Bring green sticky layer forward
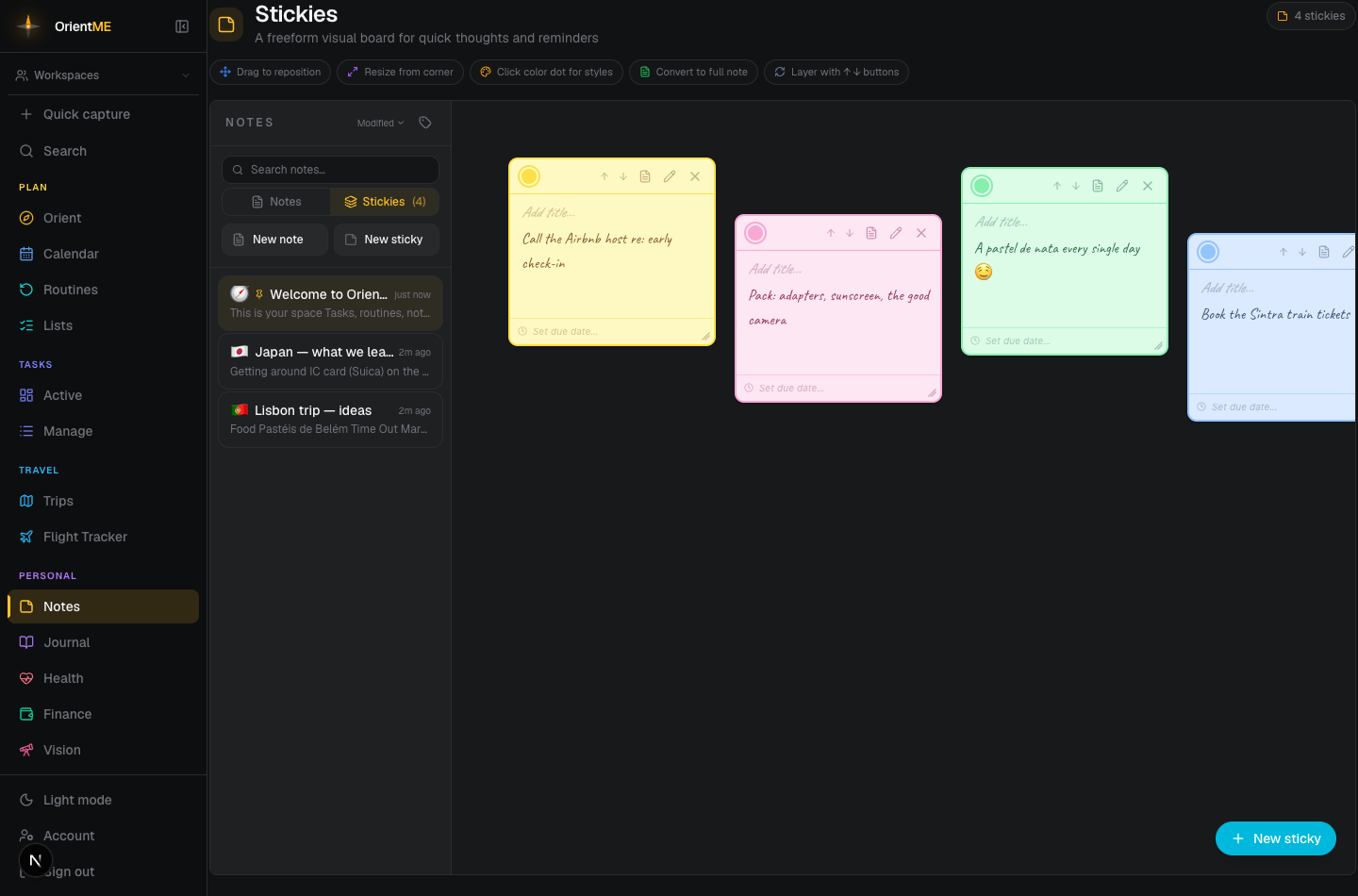This screenshot has height=896, width=1358. click(1057, 186)
